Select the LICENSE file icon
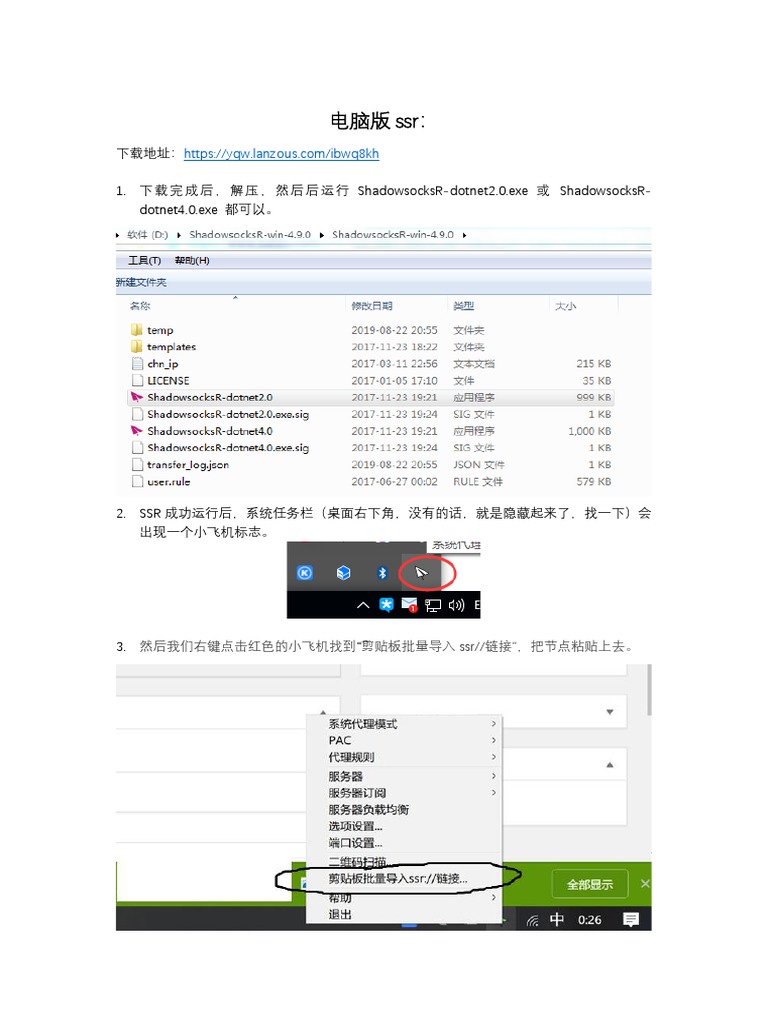The image size is (768, 1024). (x=137, y=381)
